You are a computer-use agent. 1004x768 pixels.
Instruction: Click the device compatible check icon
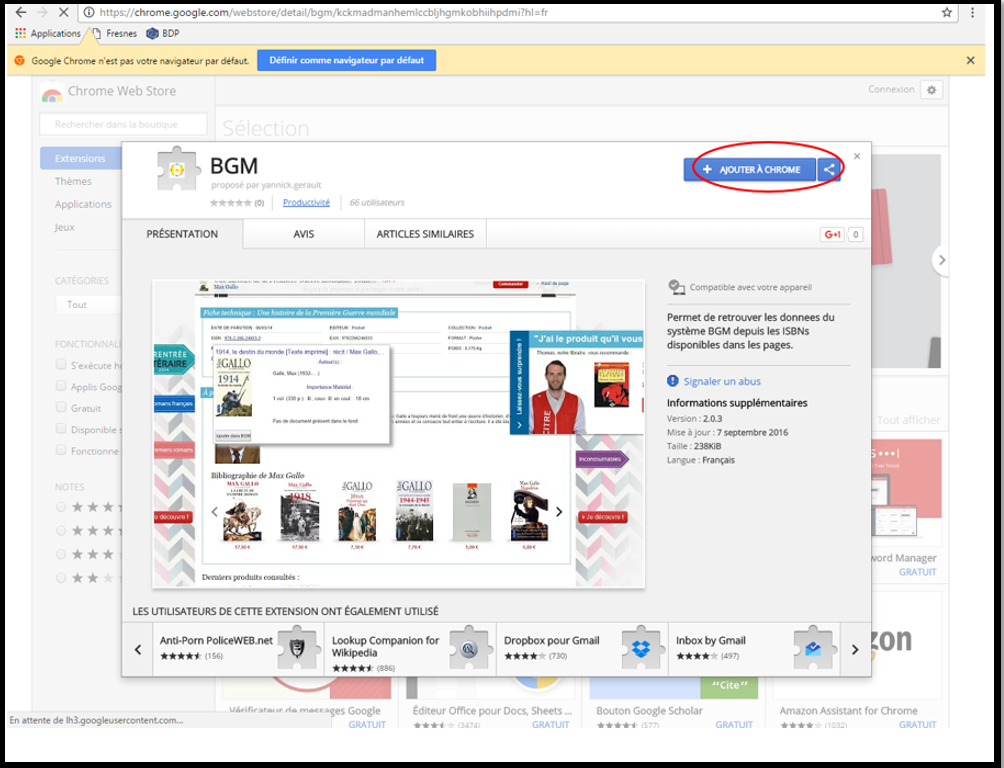pyautogui.click(x=676, y=287)
